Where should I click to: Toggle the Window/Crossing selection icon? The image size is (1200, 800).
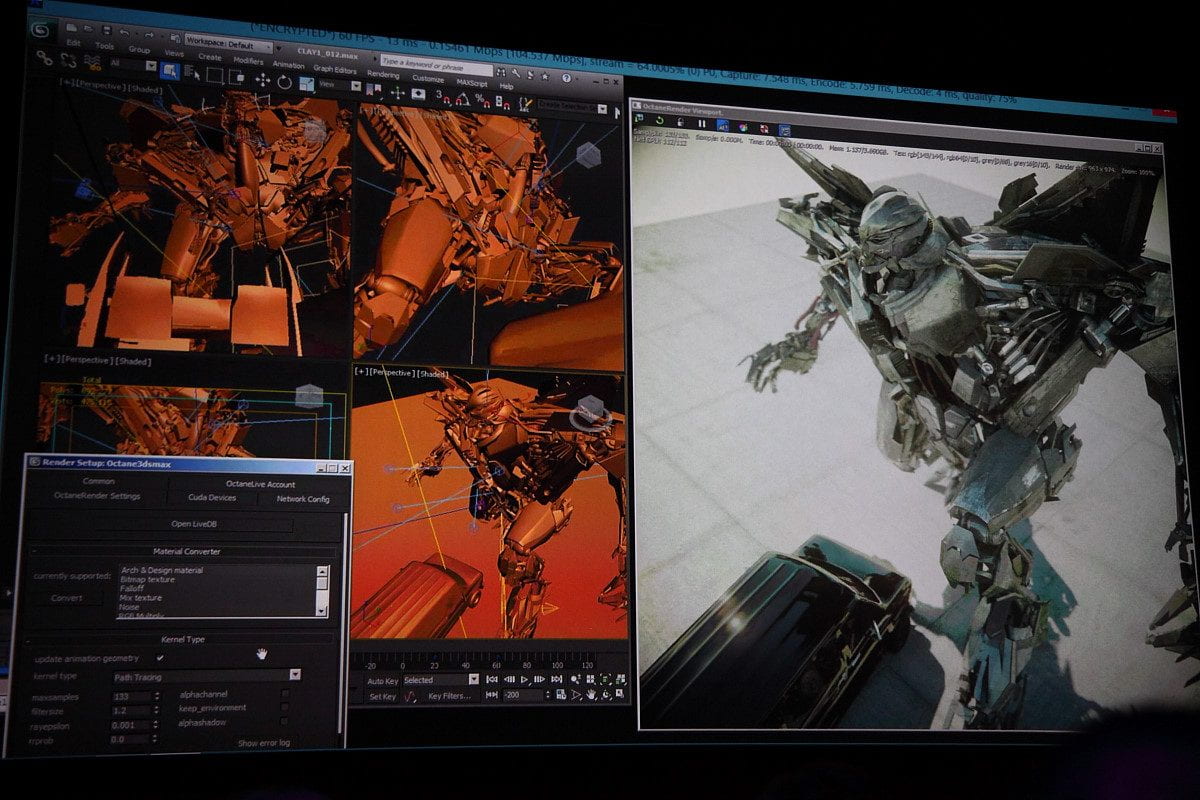tap(237, 76)
